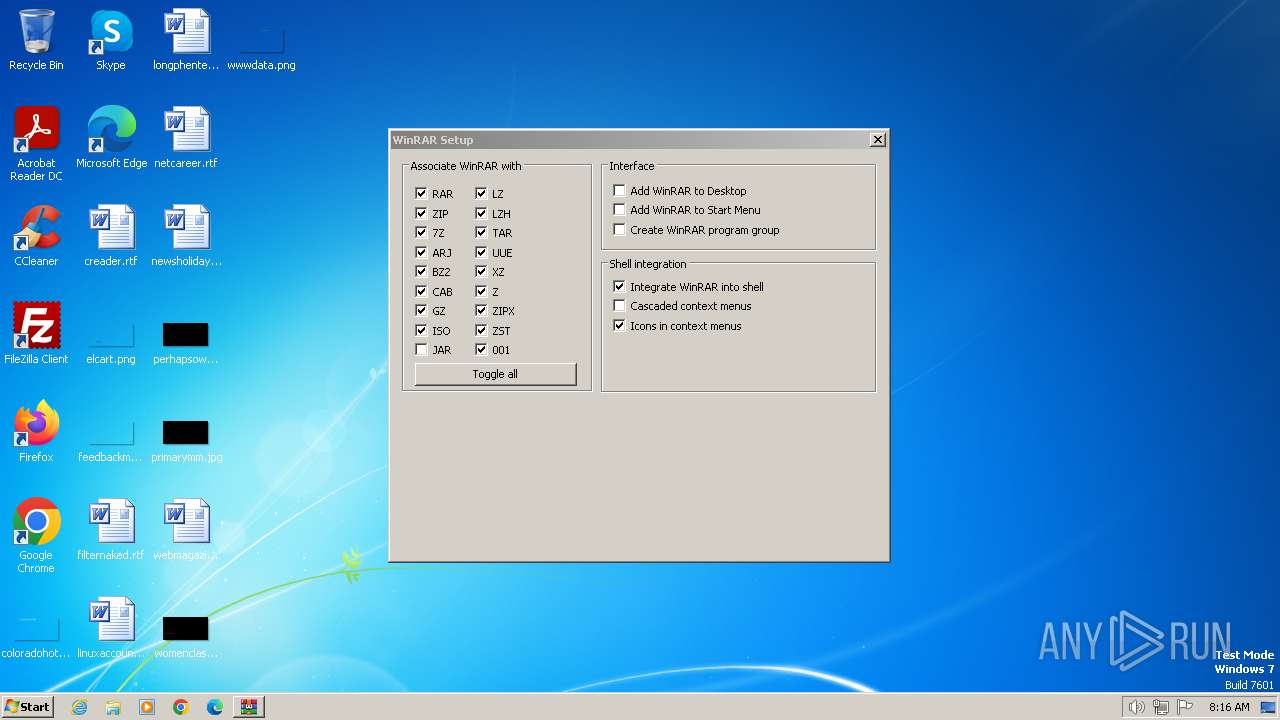The image size is (1280, 720).
Task: Select the linuxaccoun document icon
Action: [111, 628]
